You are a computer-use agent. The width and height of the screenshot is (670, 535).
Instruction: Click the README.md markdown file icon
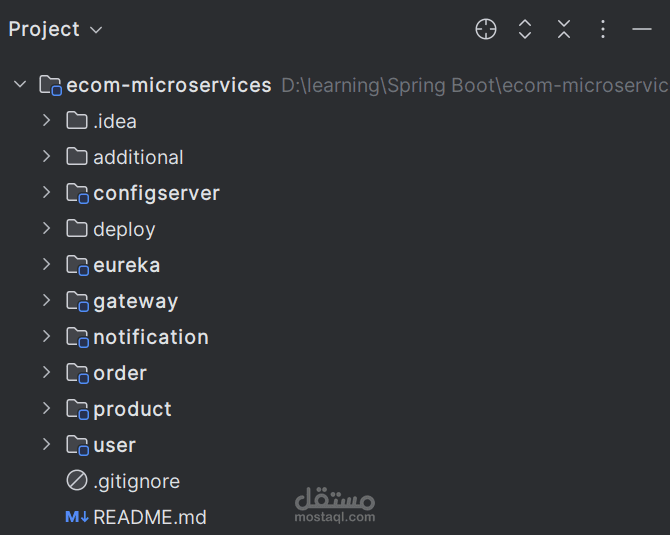coord(77,517)
